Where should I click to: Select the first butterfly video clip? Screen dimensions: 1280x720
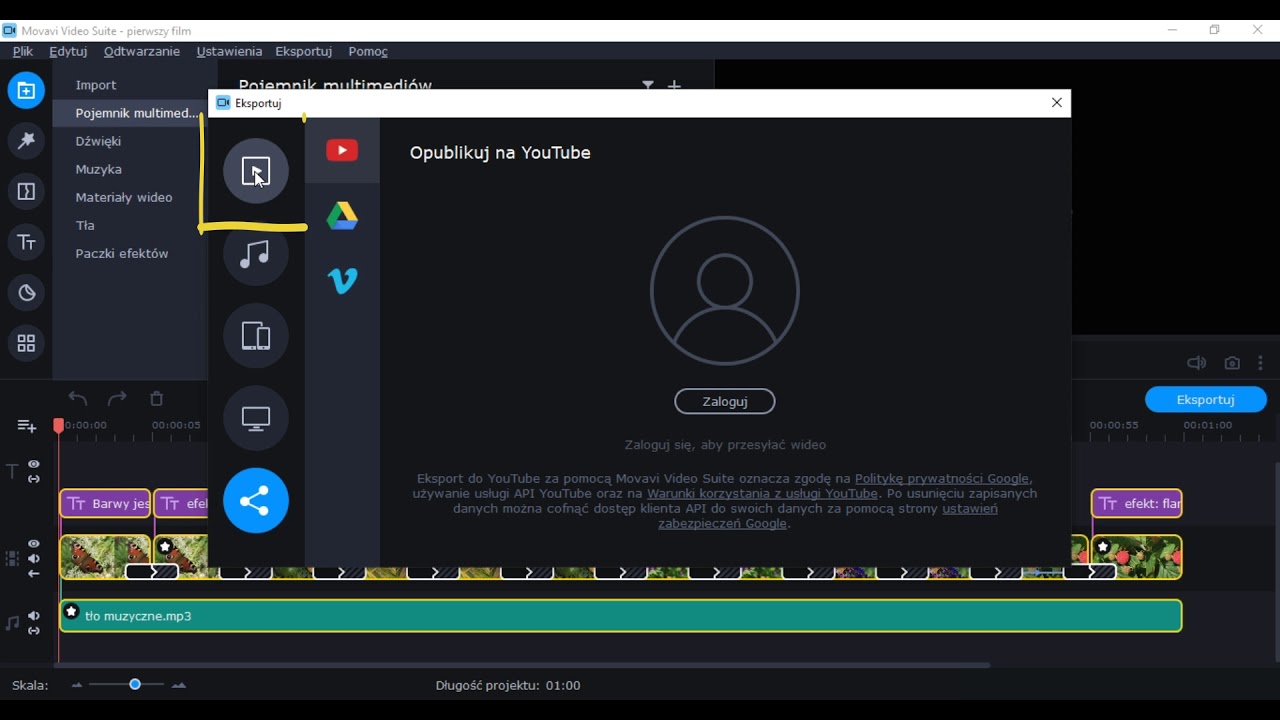point(105,557)
